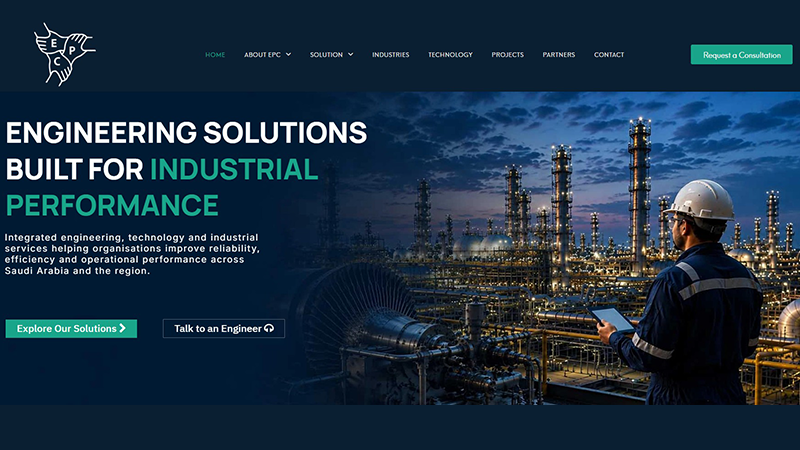Expand the About EPC dropdown chevron
800x450 pixels.
click(x=288, y=55)
